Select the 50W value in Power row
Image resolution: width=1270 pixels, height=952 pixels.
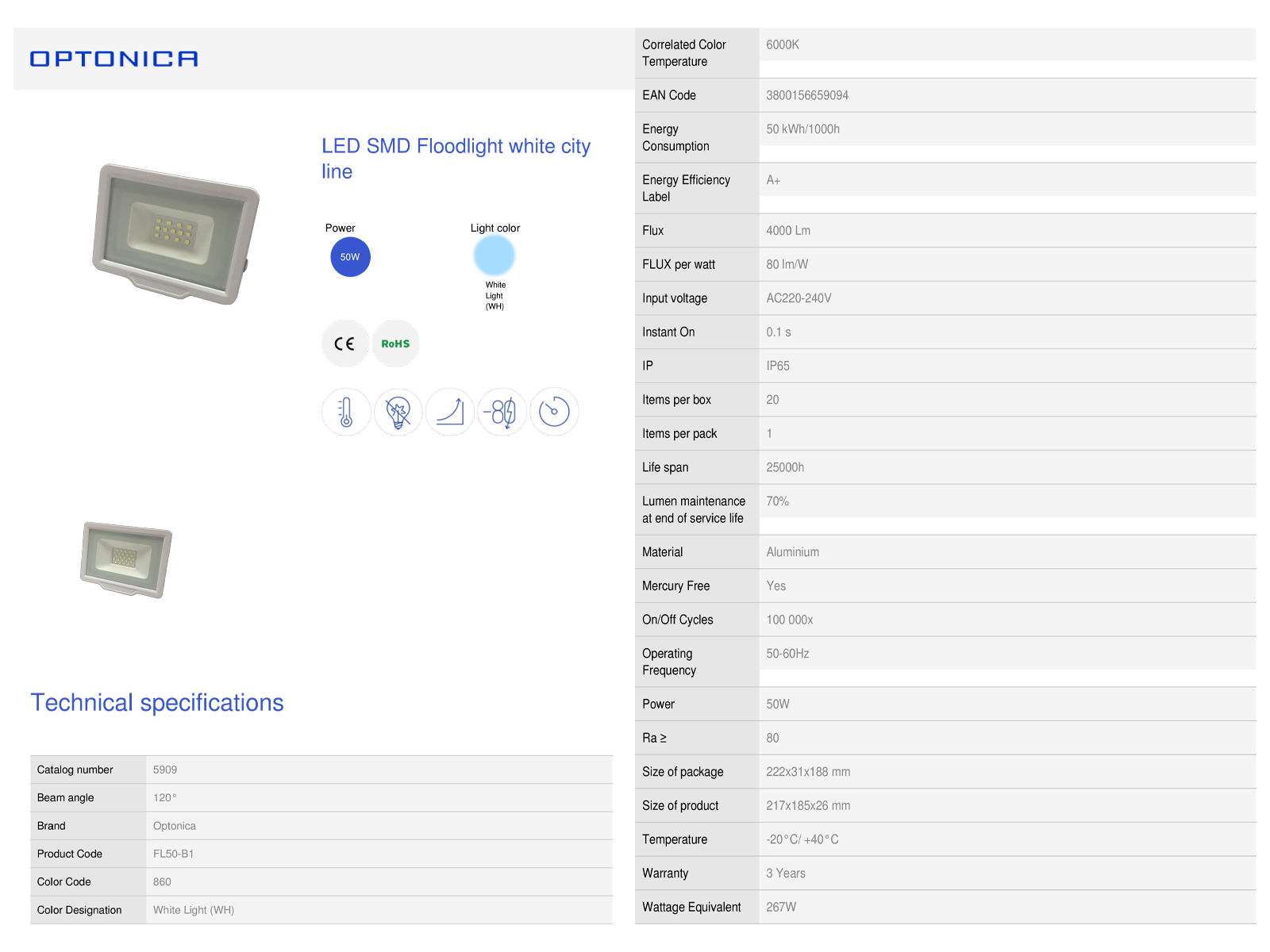[778, 704]
